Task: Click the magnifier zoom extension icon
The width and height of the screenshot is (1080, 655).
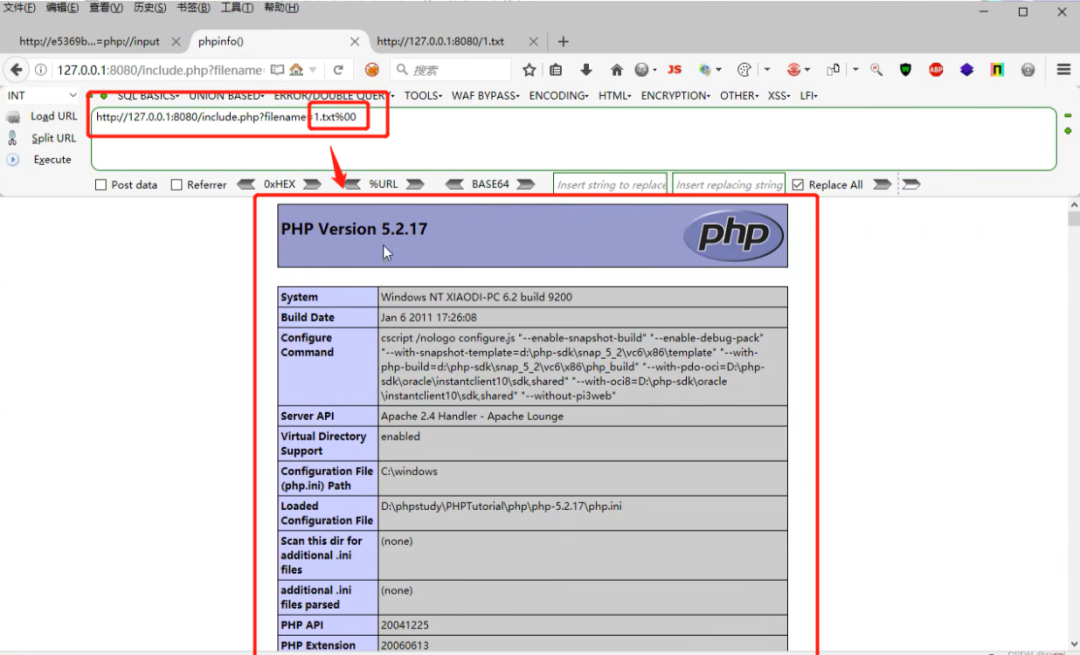Action: (876, 70)
